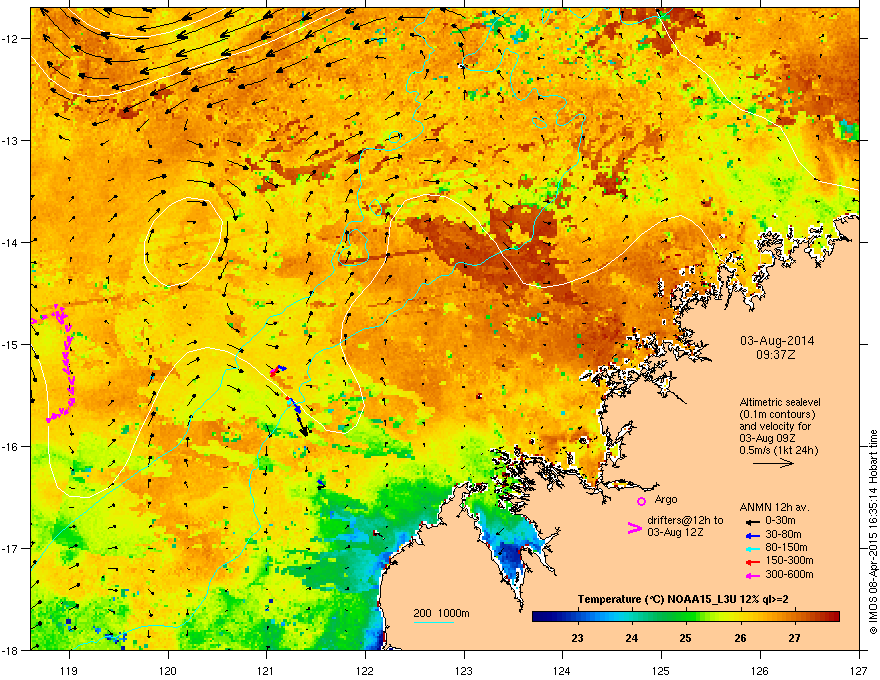Viewport: 880px width, 680px height.
Task: Click the longitude axis label 122
Action: tap(365, 670)
